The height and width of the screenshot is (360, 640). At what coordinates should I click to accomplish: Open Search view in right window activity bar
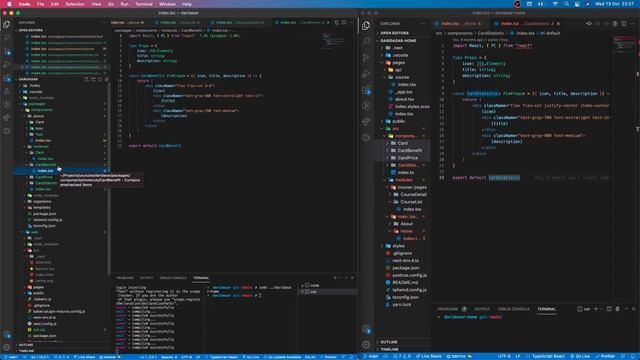[366, 41]
